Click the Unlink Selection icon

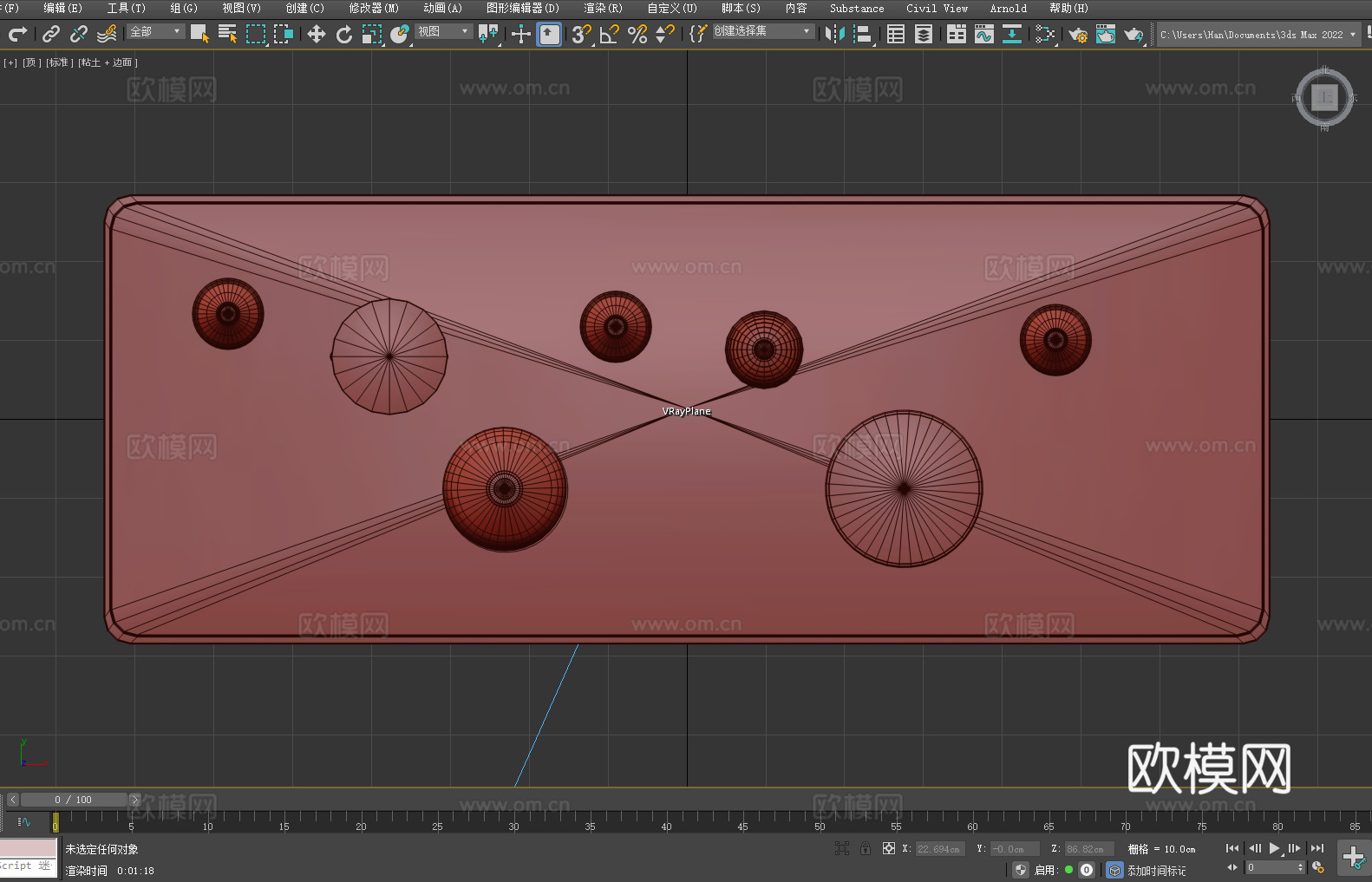click(x=79, y=34)
